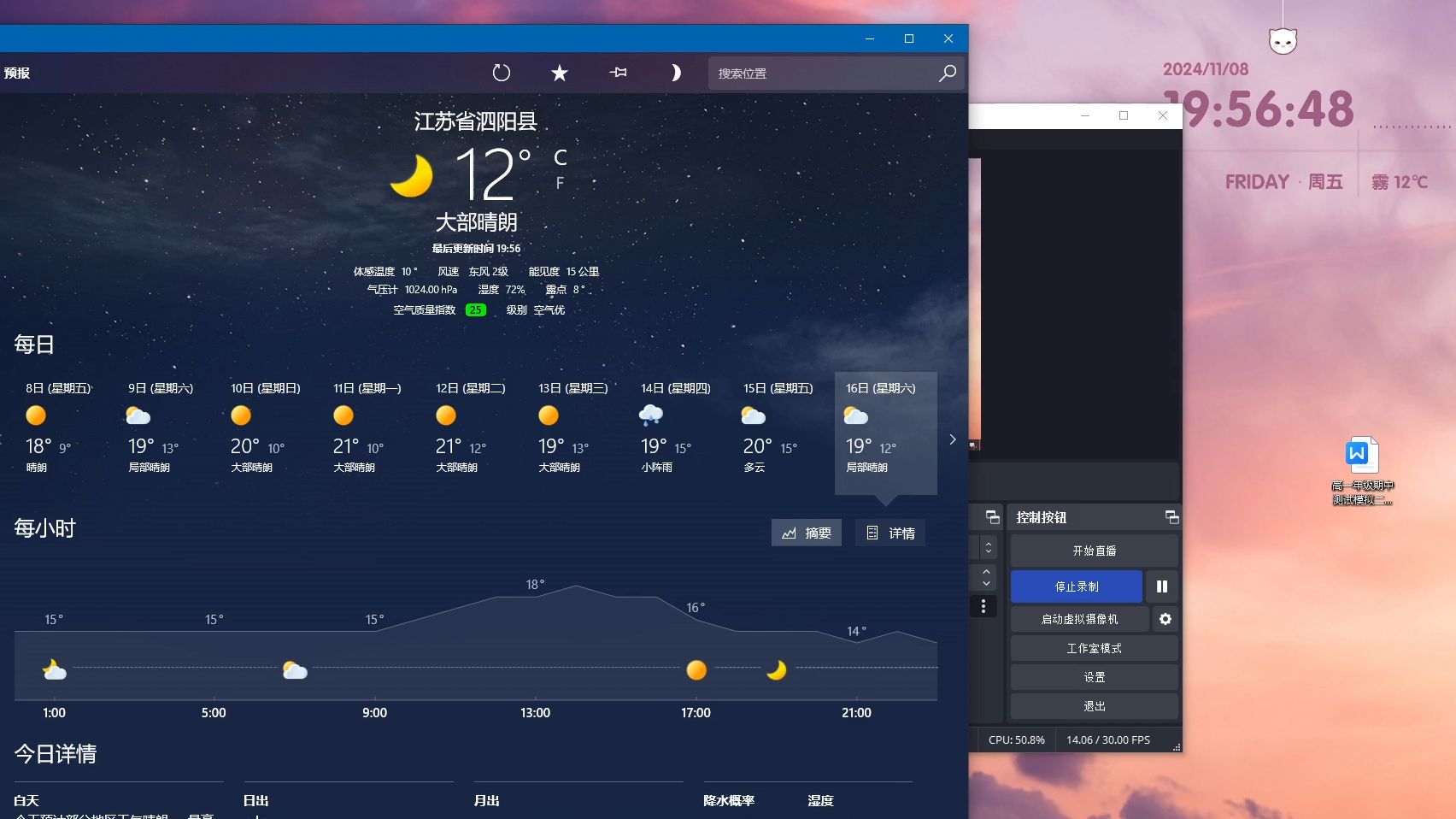This screenshot has width=1456, height=819.
Task: Click the 1:00 partly cloudy night icon
Action: (54, 669)
